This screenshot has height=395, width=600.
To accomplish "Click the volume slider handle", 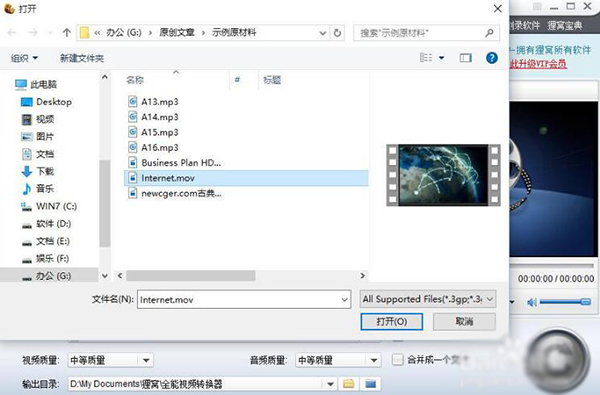I will [x=586, y=302].
